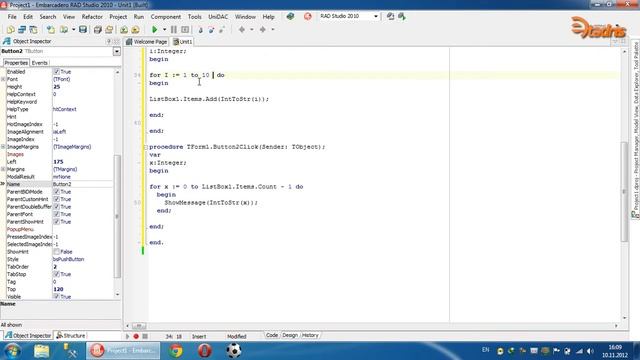Collapse the Button2Click procedure code fold
The width and height of the screenshot is (640, 360).
(146, 147)
